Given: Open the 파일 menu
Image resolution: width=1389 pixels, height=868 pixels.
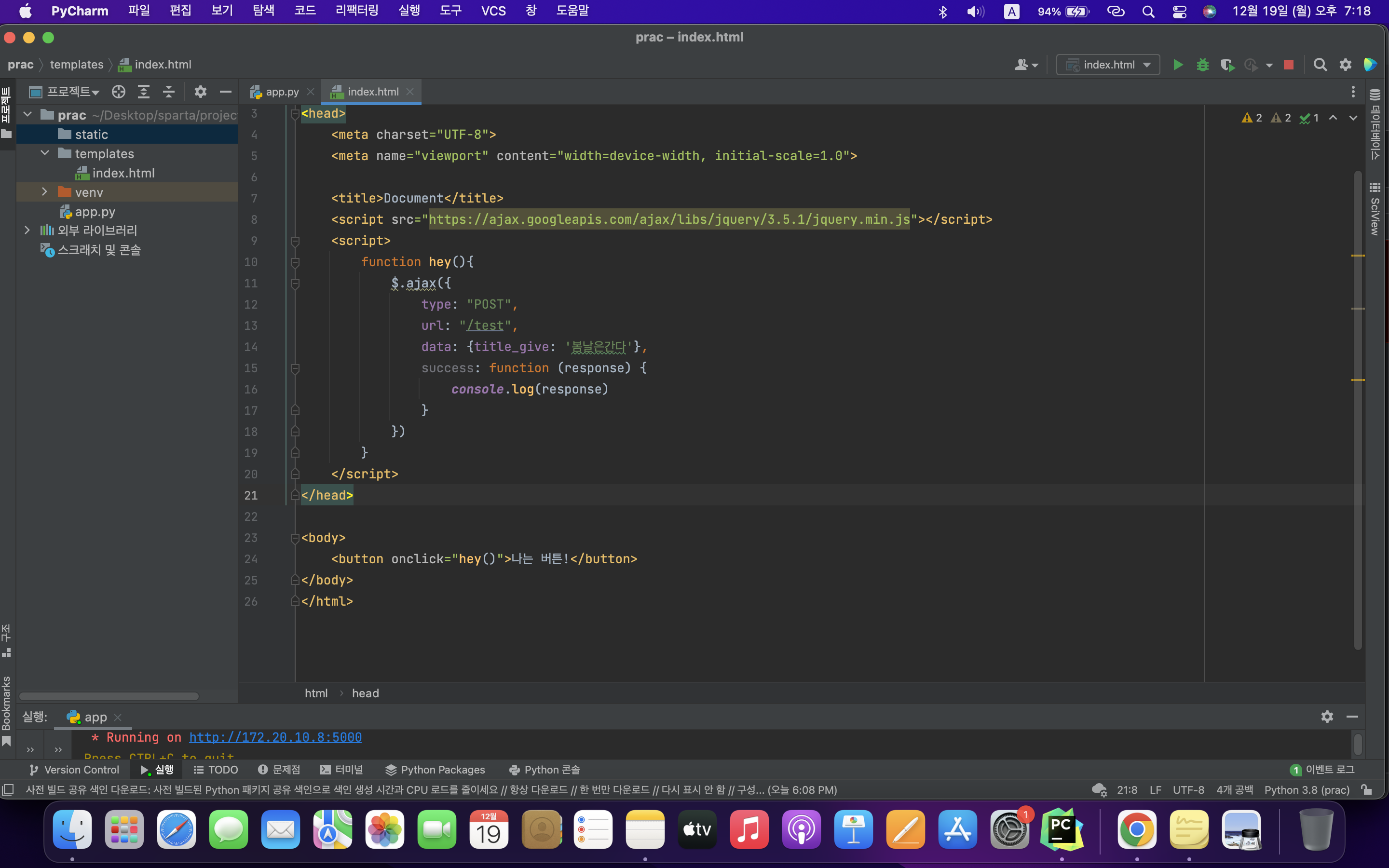Looking at the screenshot, I should point(139,11).
